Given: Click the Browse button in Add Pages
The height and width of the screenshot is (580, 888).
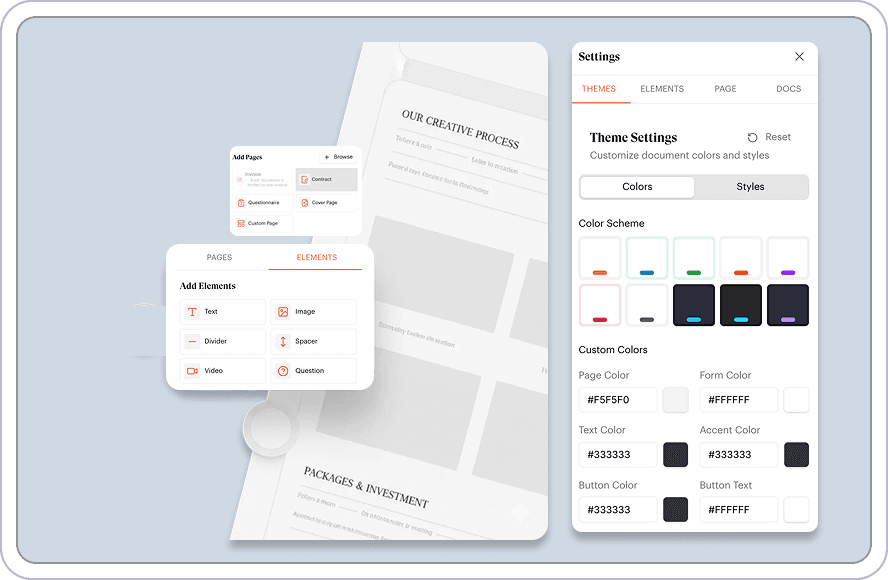Looking at the screenshot, I should (338, 157).
